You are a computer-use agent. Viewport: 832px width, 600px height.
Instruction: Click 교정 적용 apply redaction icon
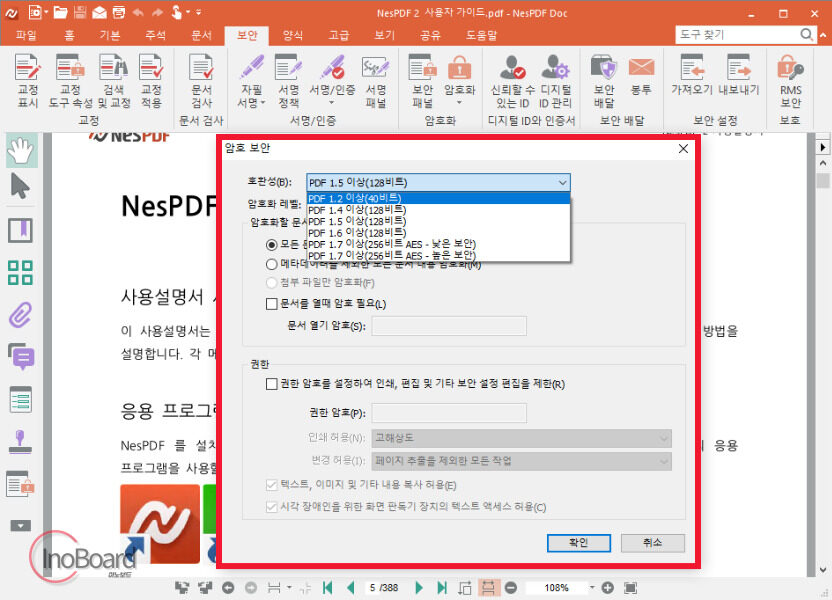pos(151,81)
